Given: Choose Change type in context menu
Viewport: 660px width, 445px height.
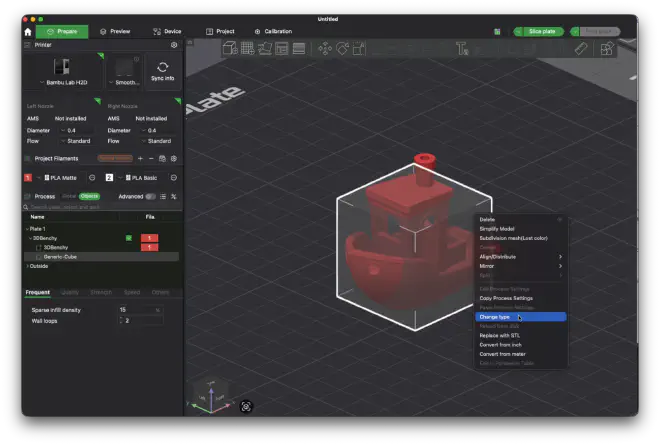Looking at the screenshot, I should [x=521, y=317].
